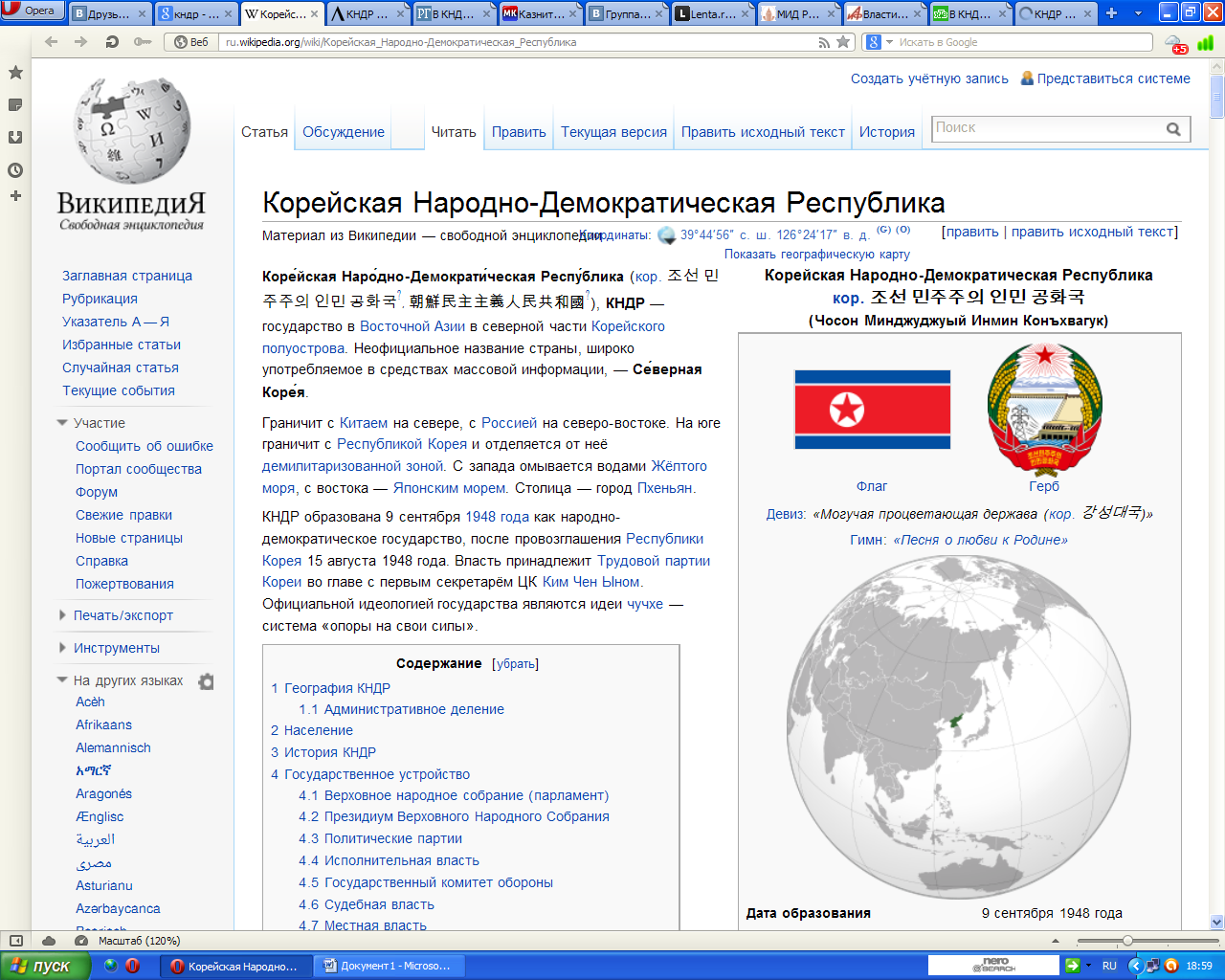Click the 'Представиться системе' link

[1114, 78]
